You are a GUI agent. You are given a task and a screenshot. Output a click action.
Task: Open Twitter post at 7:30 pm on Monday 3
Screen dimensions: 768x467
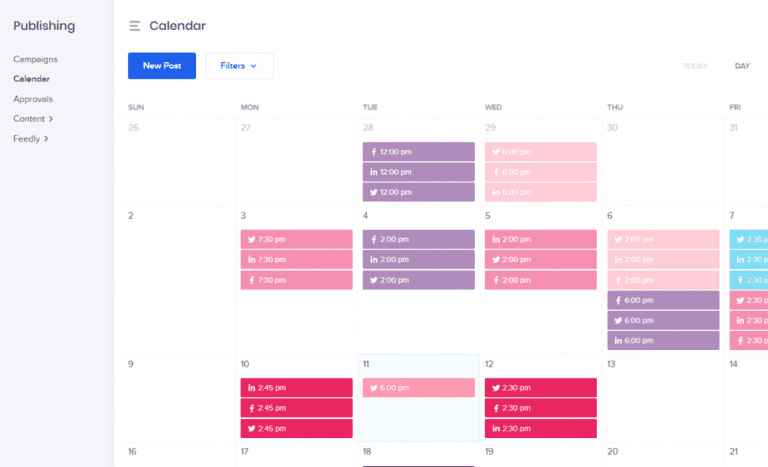296,240
